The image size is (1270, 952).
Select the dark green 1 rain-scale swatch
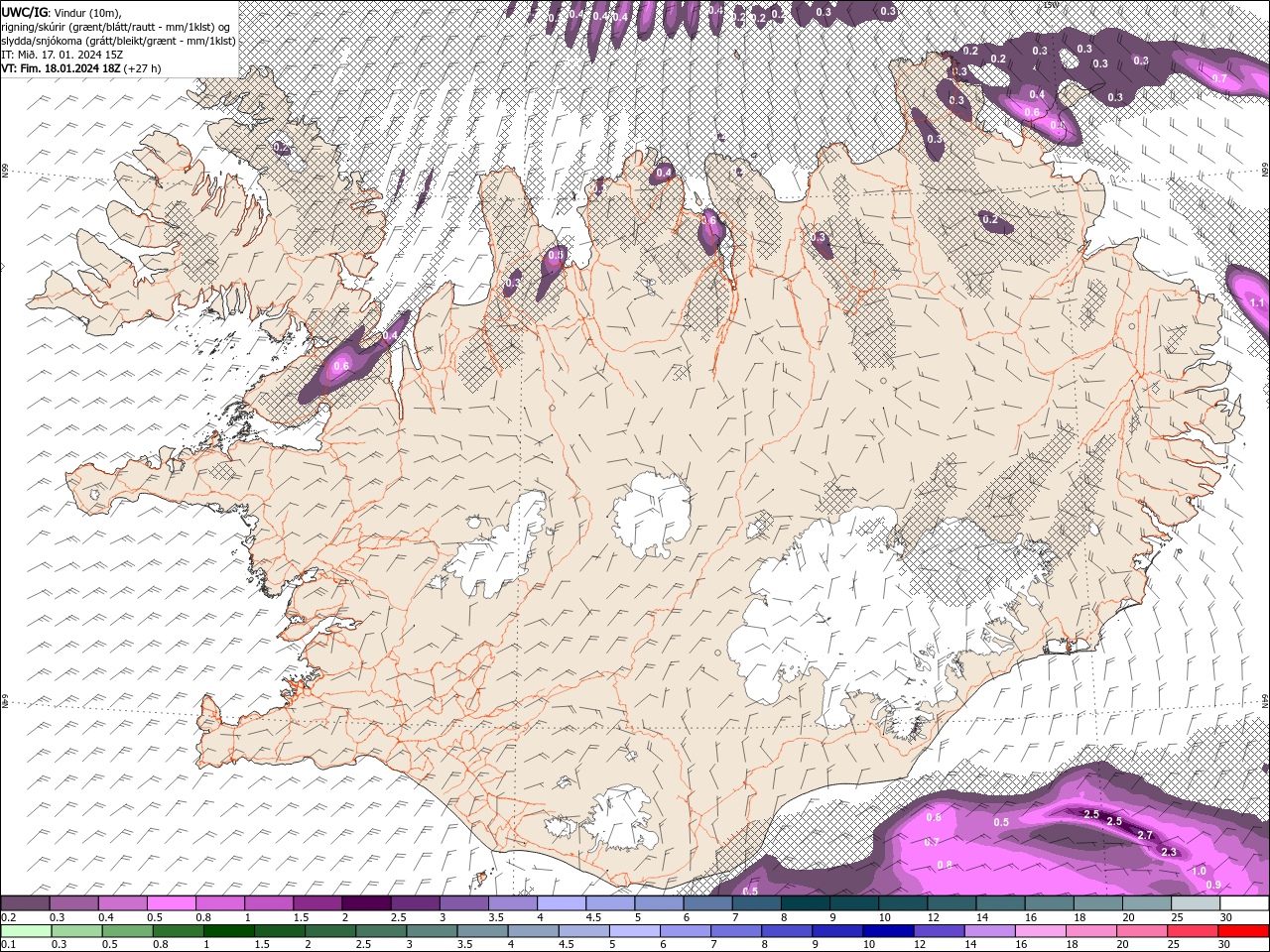pos(229,931)
